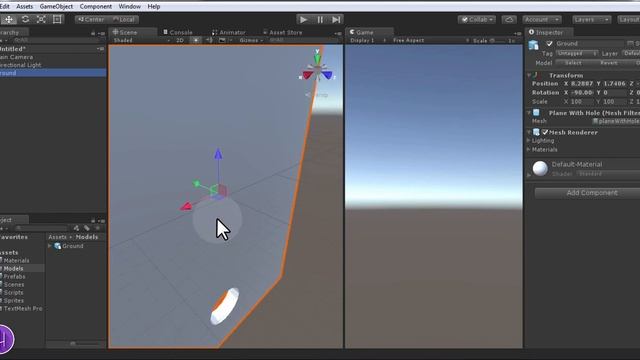Click the model Select button
640x360 pixels.
573,63
